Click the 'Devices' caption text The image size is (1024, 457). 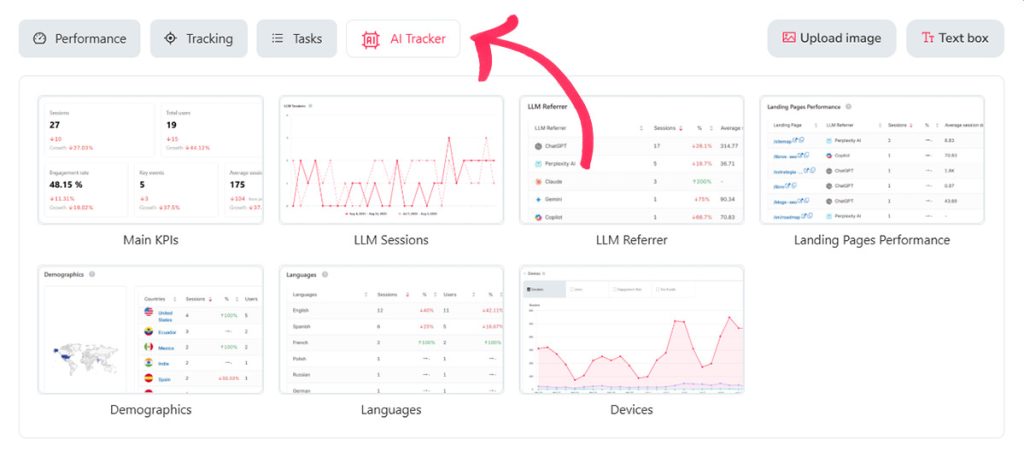pos(632,410)
